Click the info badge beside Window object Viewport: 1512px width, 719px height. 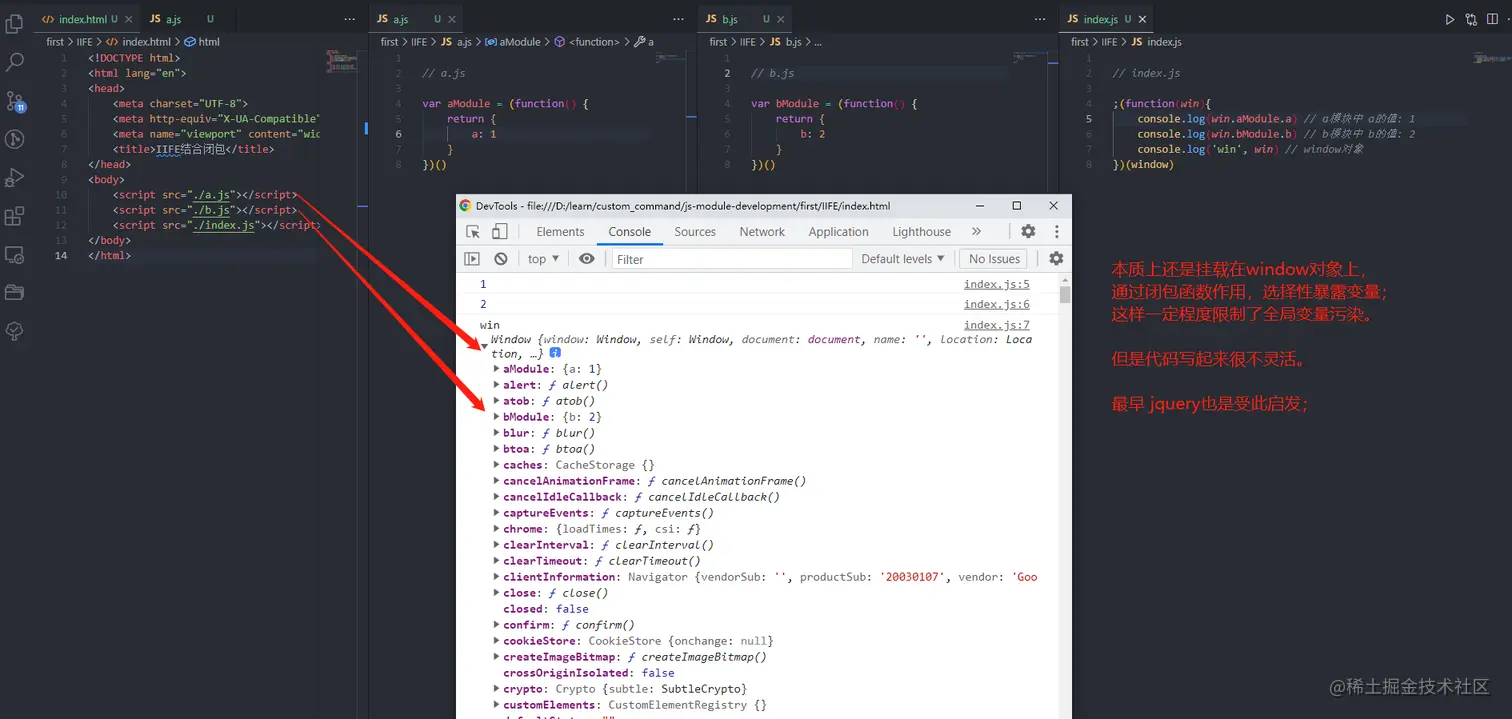[x=555, y=353]
